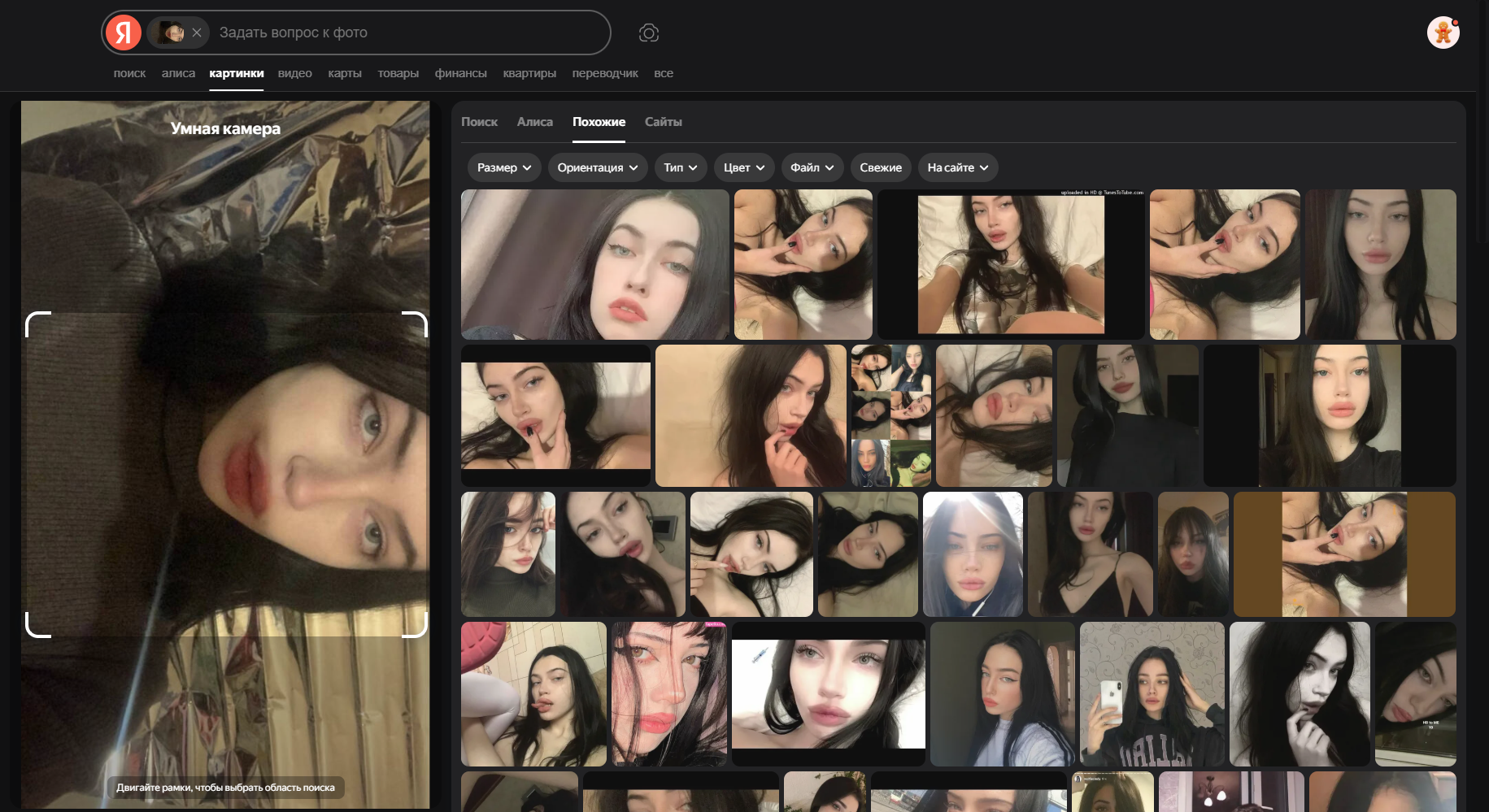This screenshot has height=812, width=1489.
Task: Switch to the "алиса" service tab
Action: click(x=178, y=73)
